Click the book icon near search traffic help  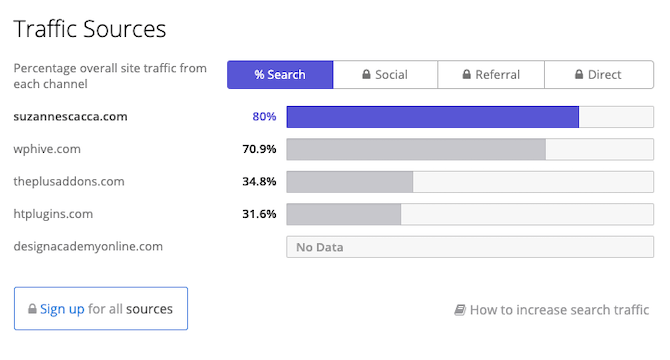[460, 310]
